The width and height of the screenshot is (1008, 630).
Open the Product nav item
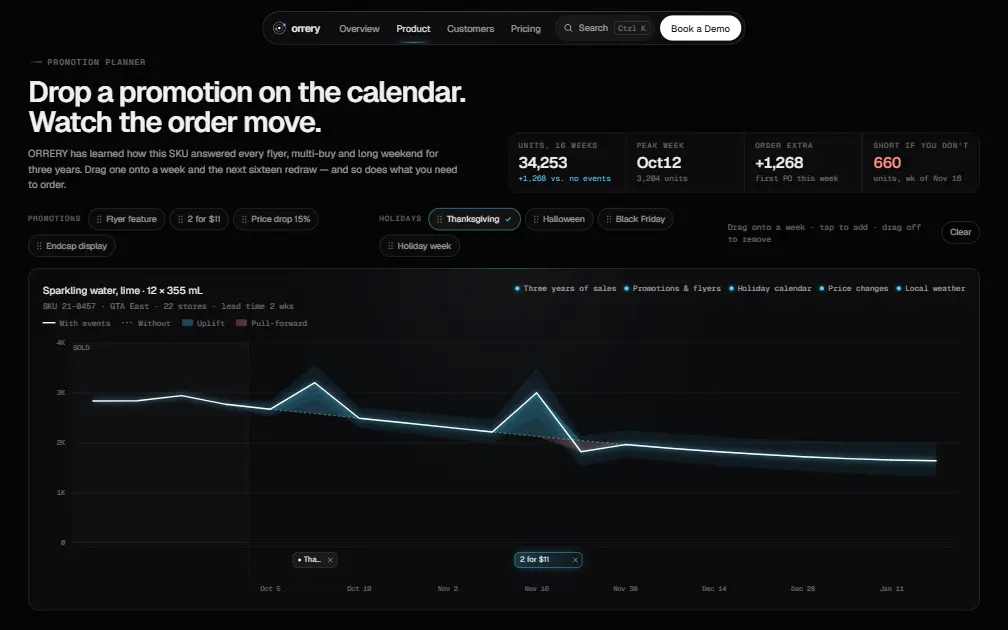[413, 29]
